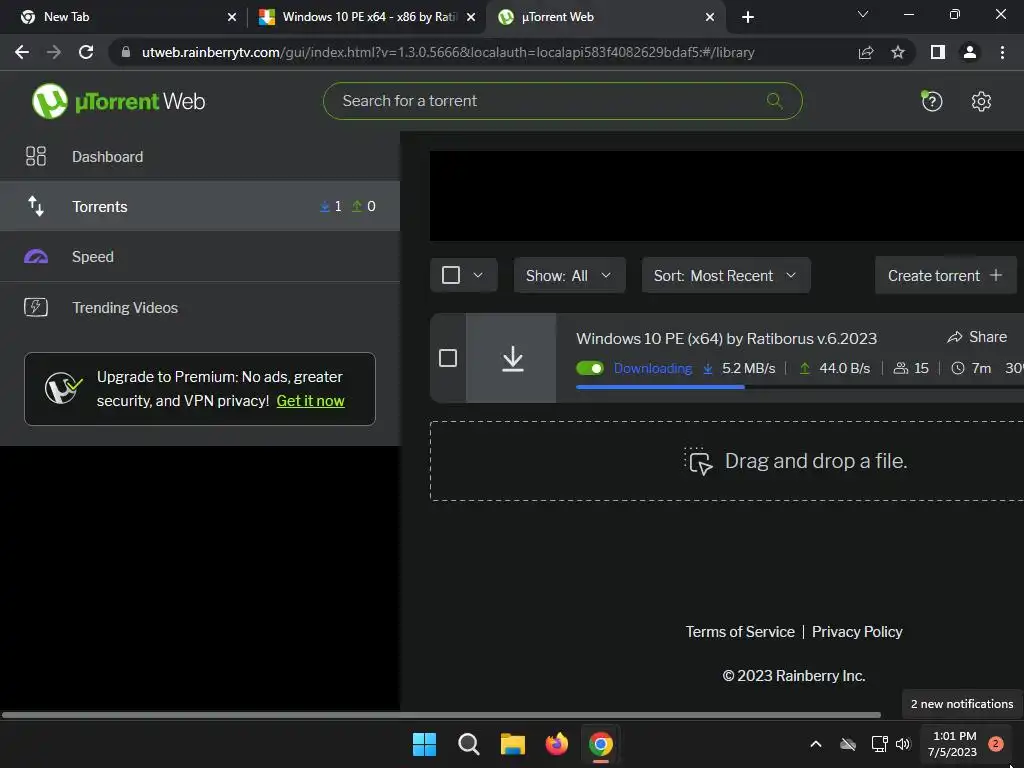
Task: Click the Get it now premium link
Action: (310, 401)
